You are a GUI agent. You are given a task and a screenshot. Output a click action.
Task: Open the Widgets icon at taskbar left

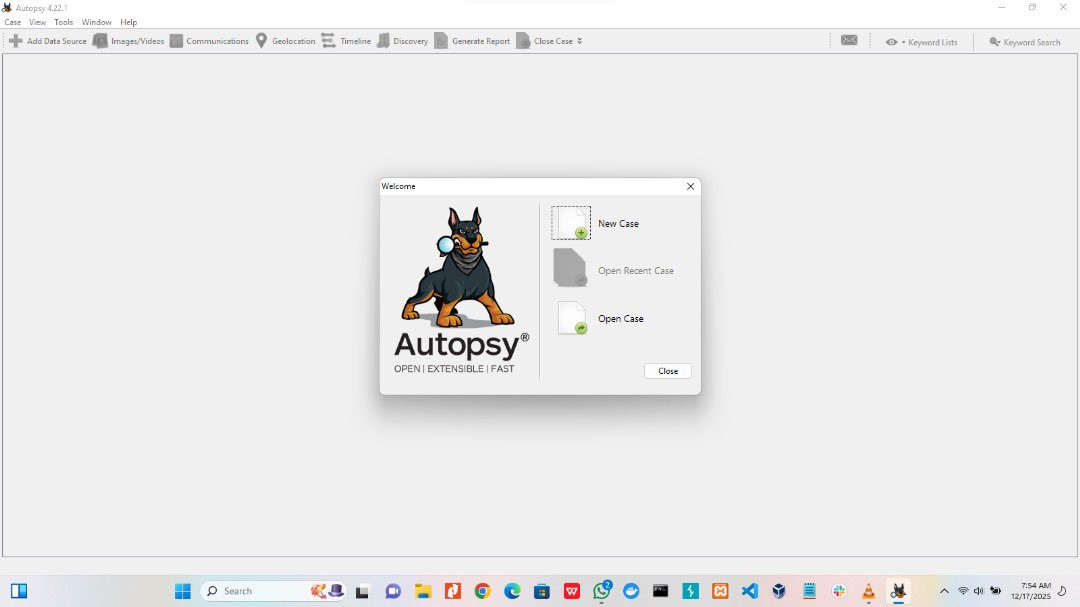click(19, 591)
